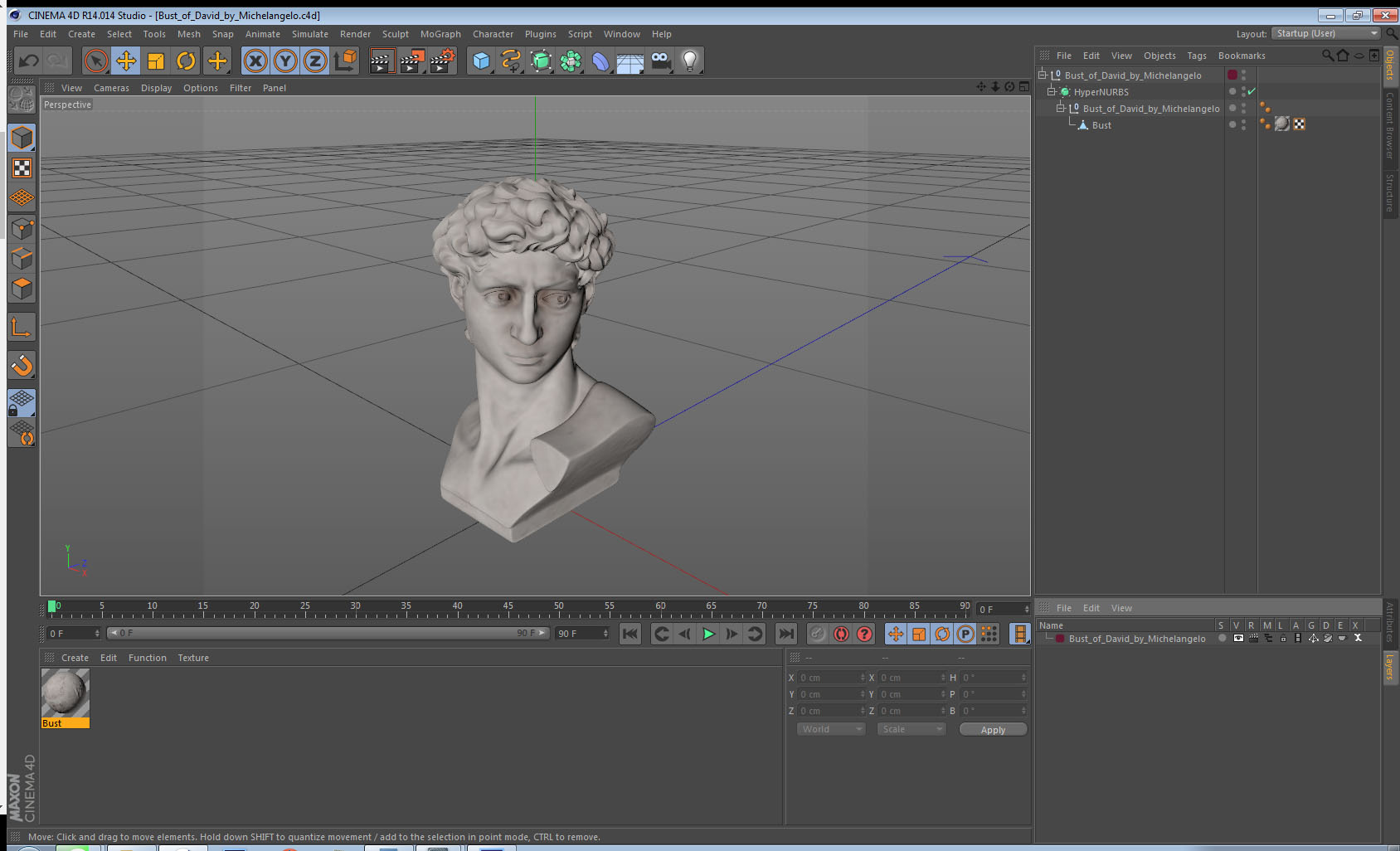Click the red layer color swatch for root
Image resolution: width=1400 pixels, height=851 pixels.
(1232, 75)
